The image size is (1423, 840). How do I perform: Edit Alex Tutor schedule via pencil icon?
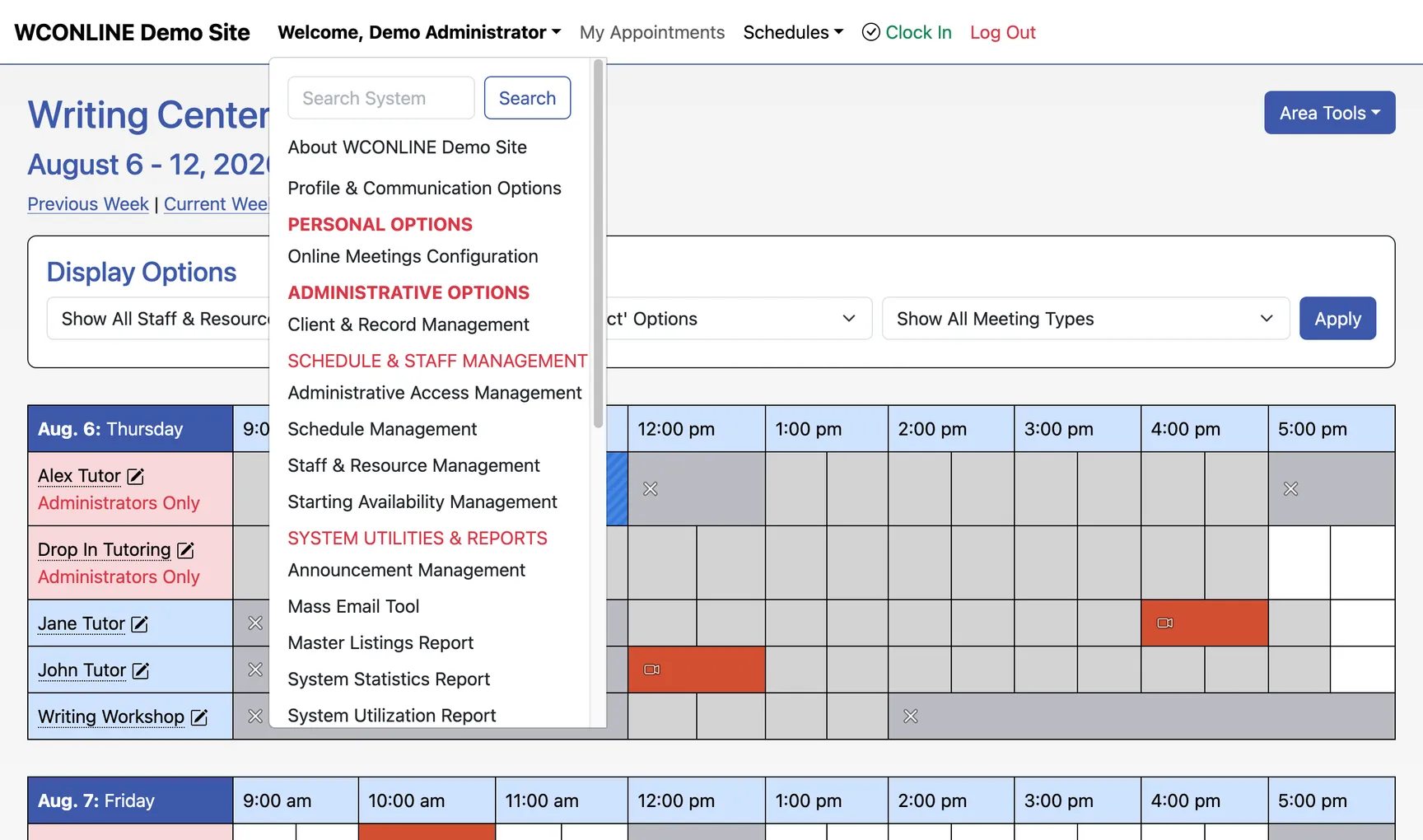136,476
